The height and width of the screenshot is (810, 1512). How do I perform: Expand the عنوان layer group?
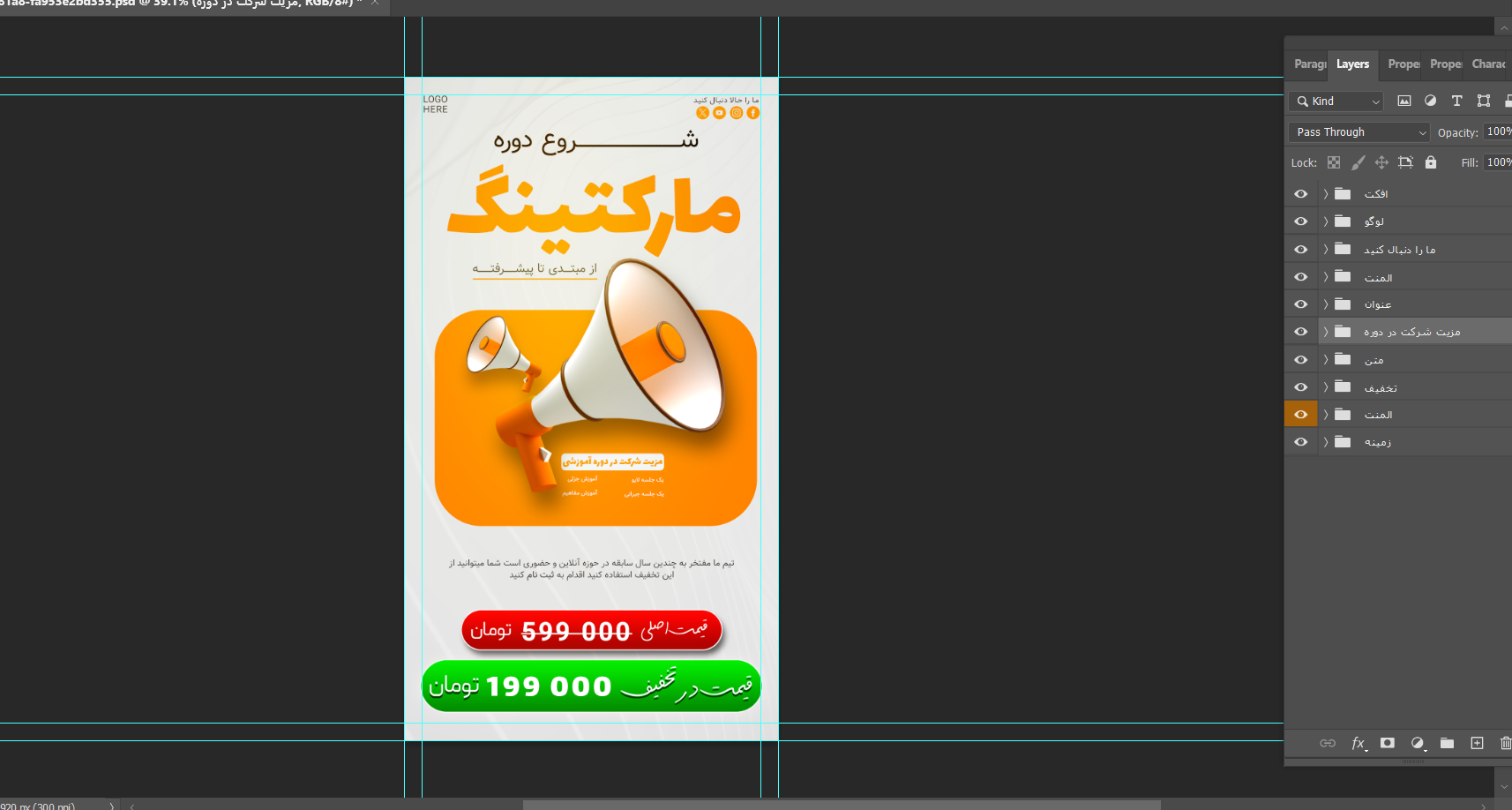(x=1325, y=304)
